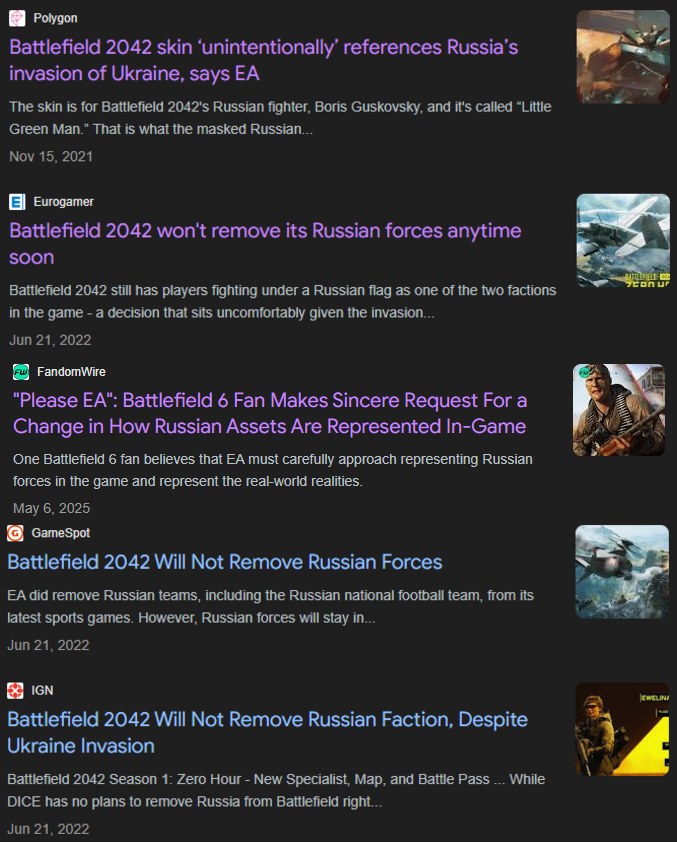Click the GameSpot site favicon
The height and width of the screenshot is (843, 677).
click(15, 533)
